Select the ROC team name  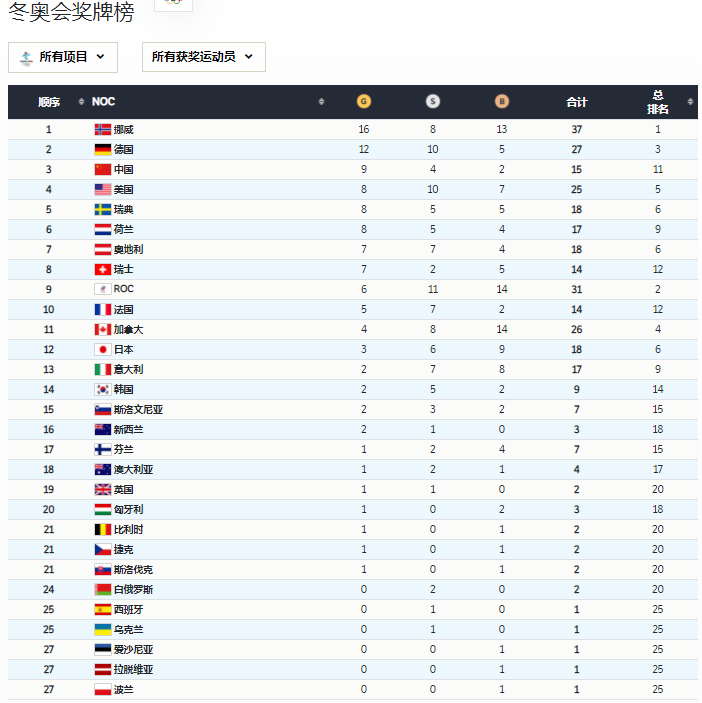(123, 289)
